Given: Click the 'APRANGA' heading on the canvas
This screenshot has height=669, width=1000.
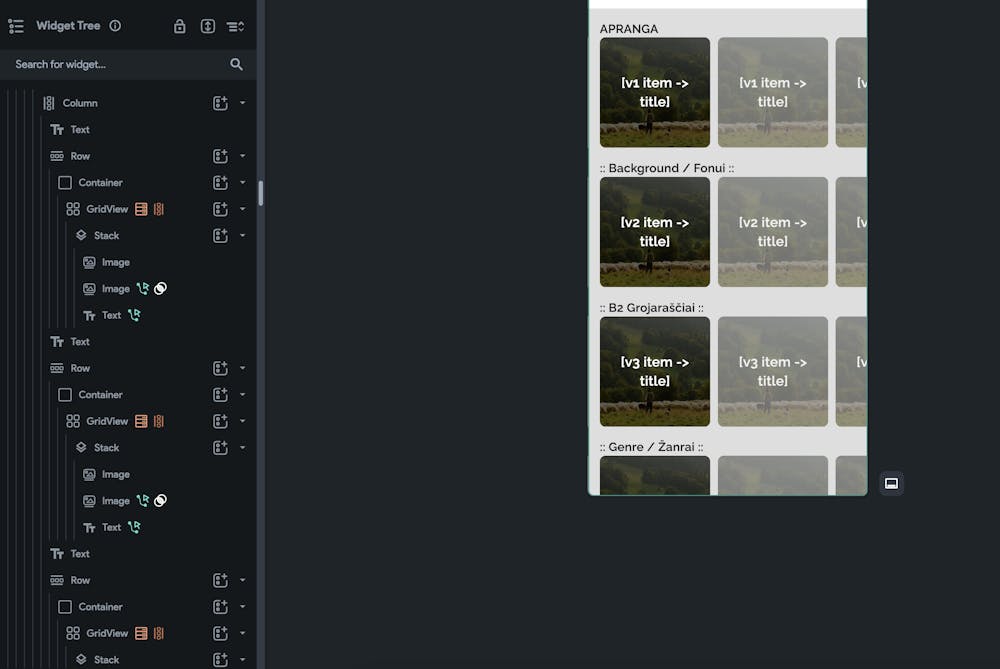Looking at the screenshot, I should [x=629, y=29].
